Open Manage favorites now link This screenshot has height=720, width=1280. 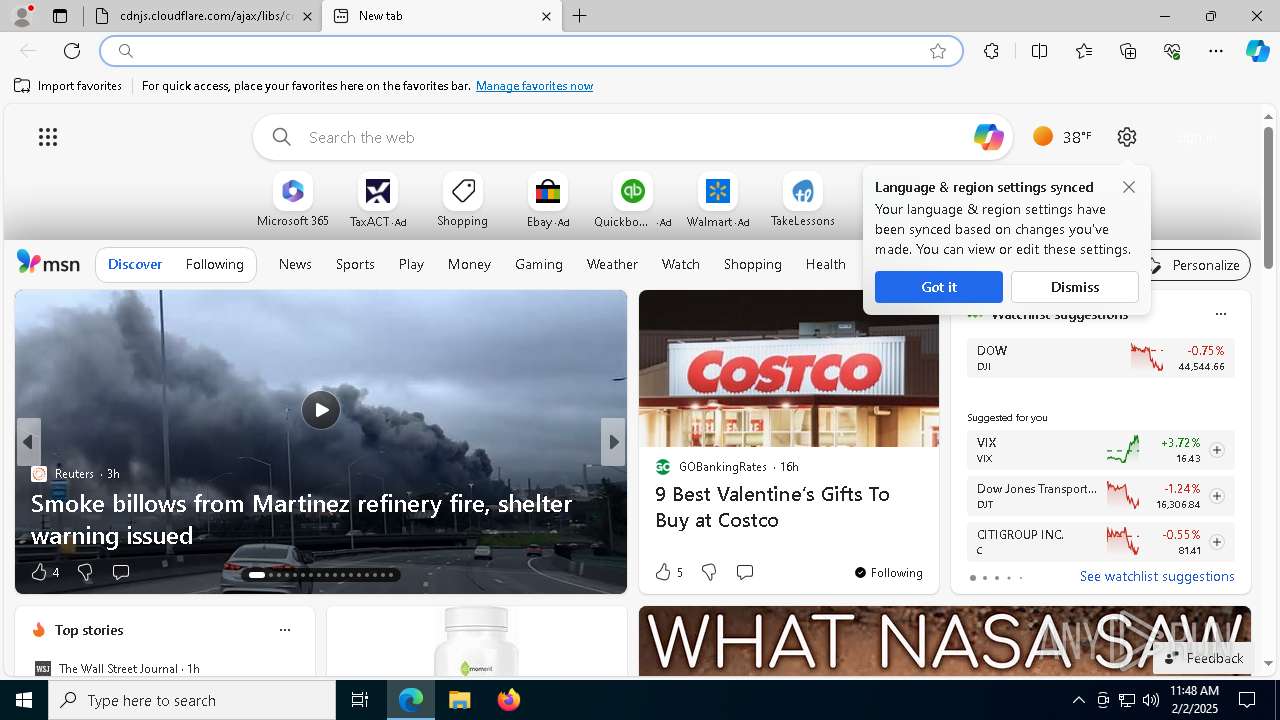534,86
